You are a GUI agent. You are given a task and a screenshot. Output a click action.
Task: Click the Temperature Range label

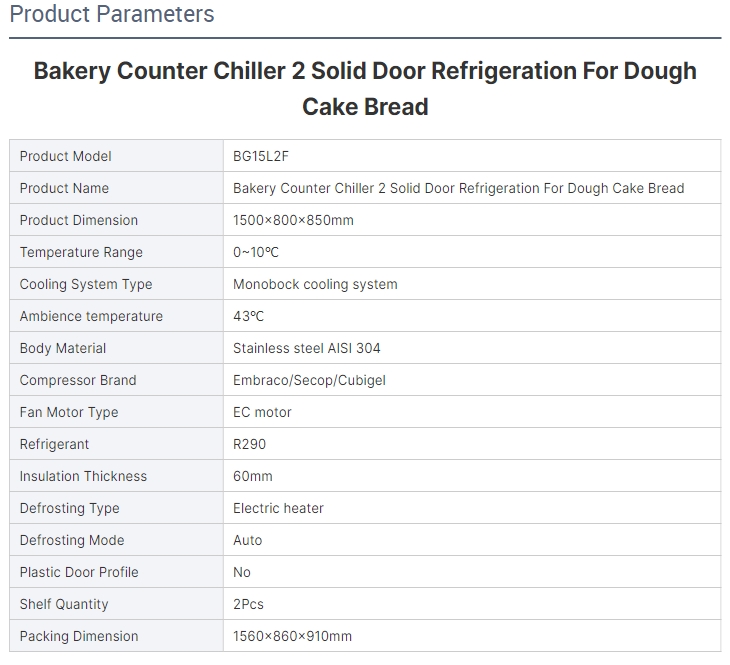click(81, 252)
